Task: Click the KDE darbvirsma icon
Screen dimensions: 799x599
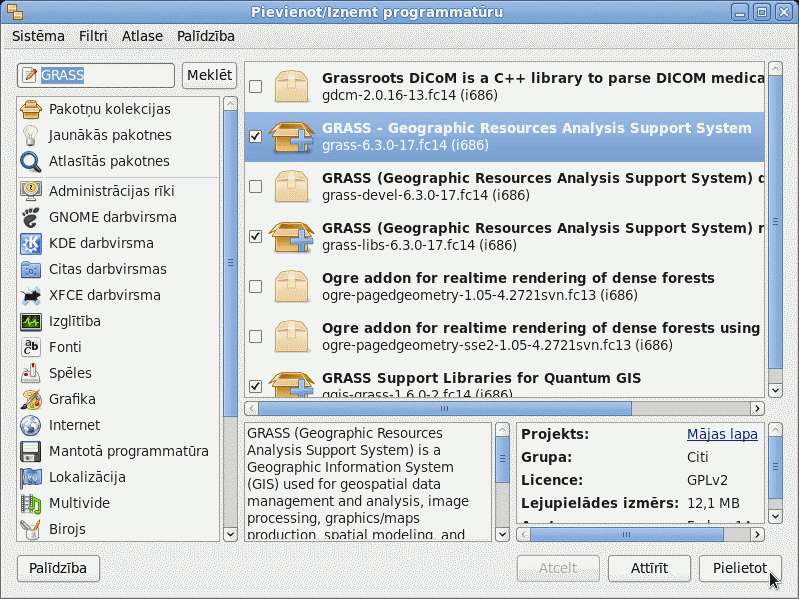Action: pos(31,243)
